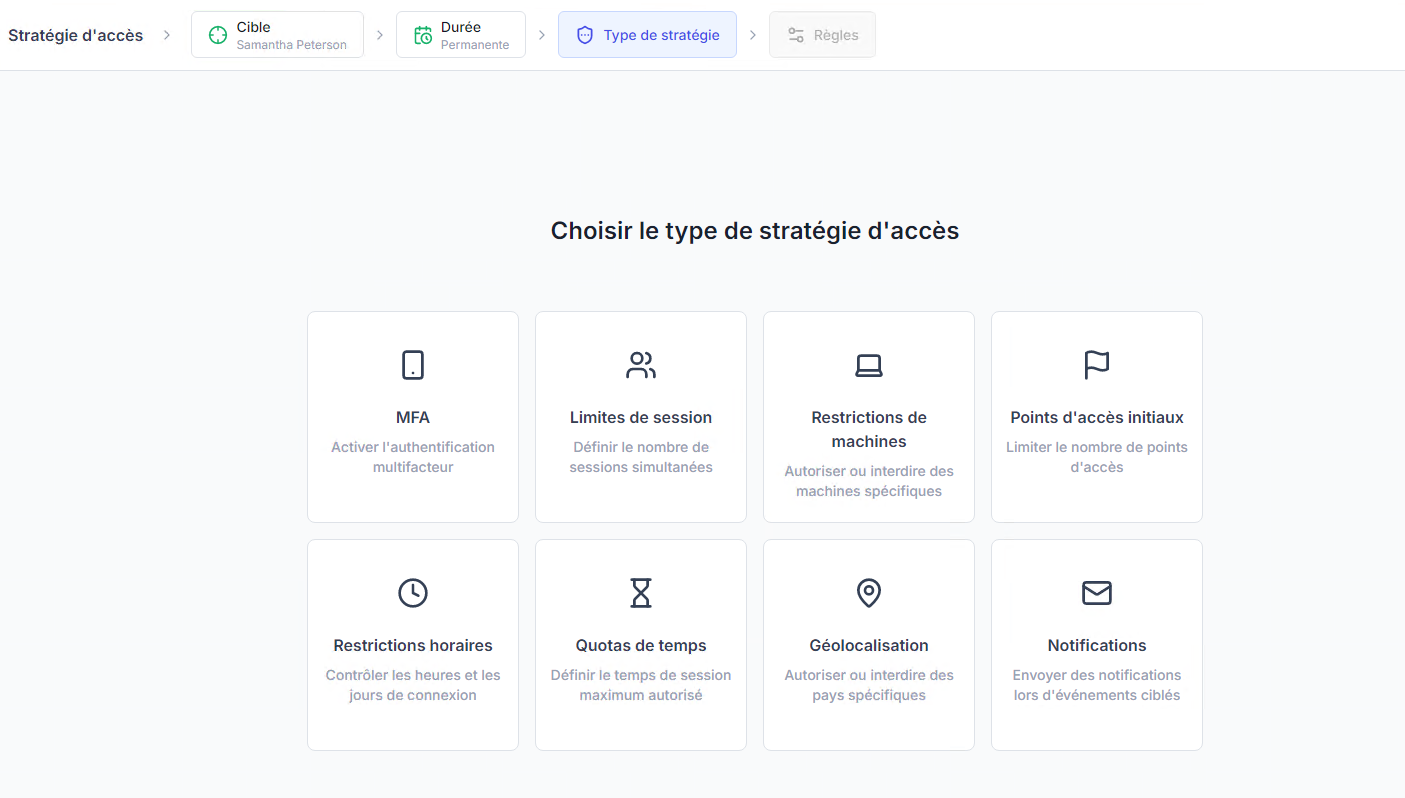
Task: Click the Règles step in breadcrumb
Action: (822, 35)
